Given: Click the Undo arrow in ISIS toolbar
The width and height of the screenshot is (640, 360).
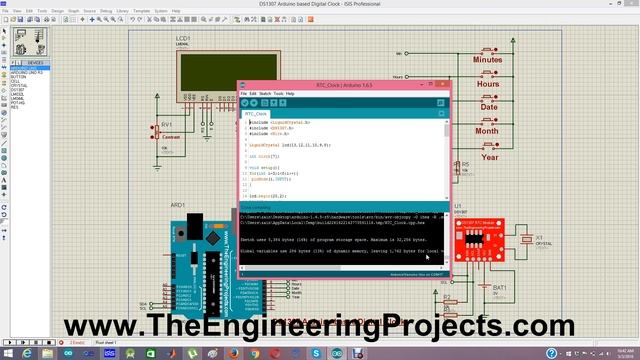Looking at the screenshot, I should (132, 20).
